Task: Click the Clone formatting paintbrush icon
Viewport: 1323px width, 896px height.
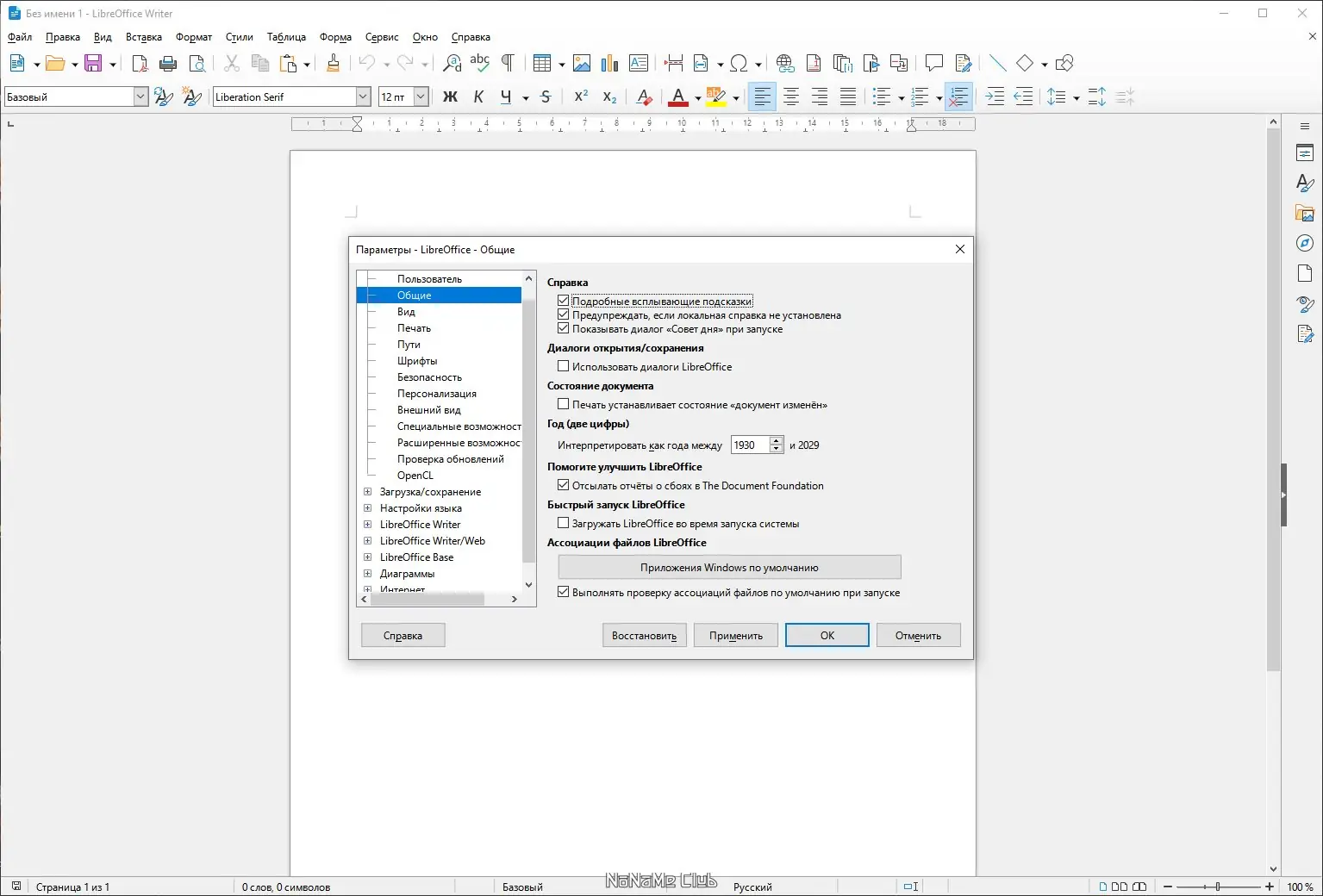Action: click(x=334, y=63)
